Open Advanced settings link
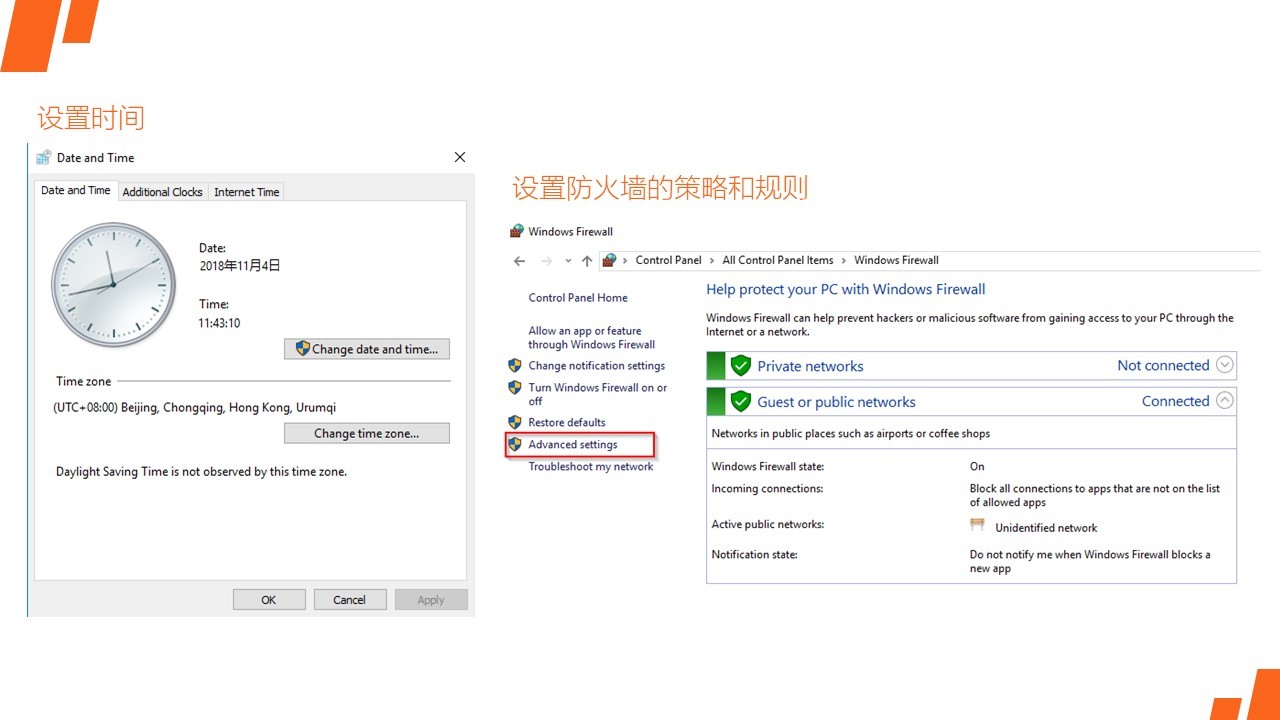Screen dimensions: 1280x720 point(573,444)
